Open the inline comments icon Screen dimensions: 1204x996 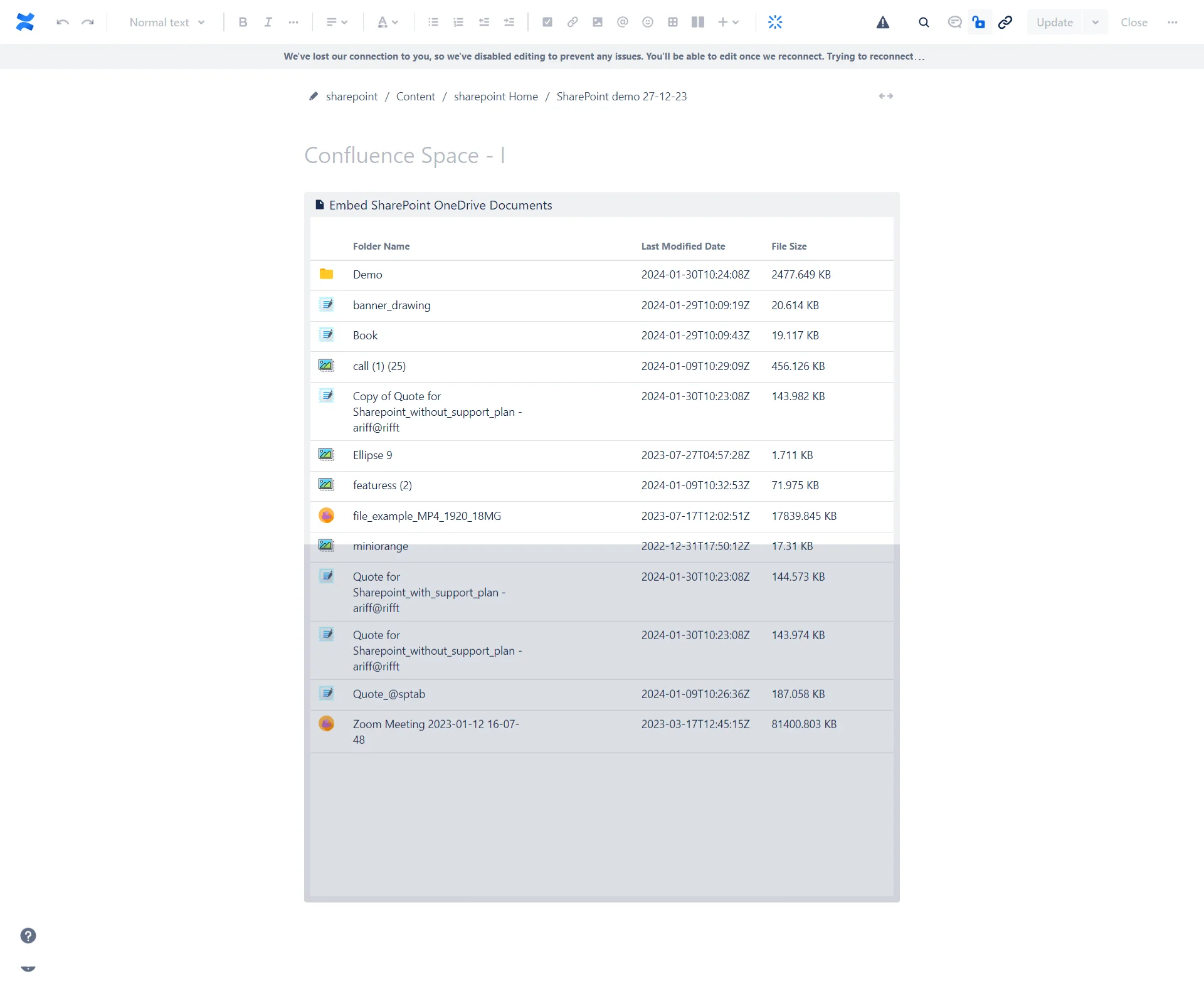click(x=954, y=23)
